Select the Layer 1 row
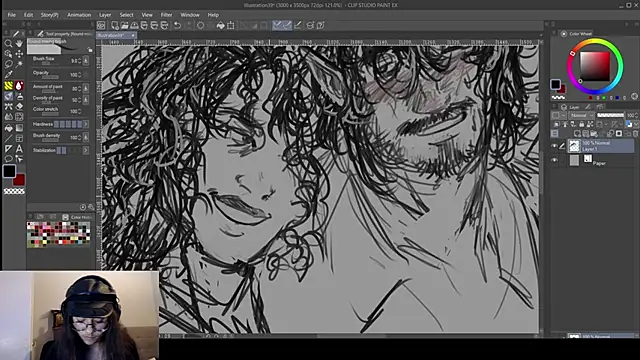The height and width of the screenshot is (360, 640). pos(601,146)
